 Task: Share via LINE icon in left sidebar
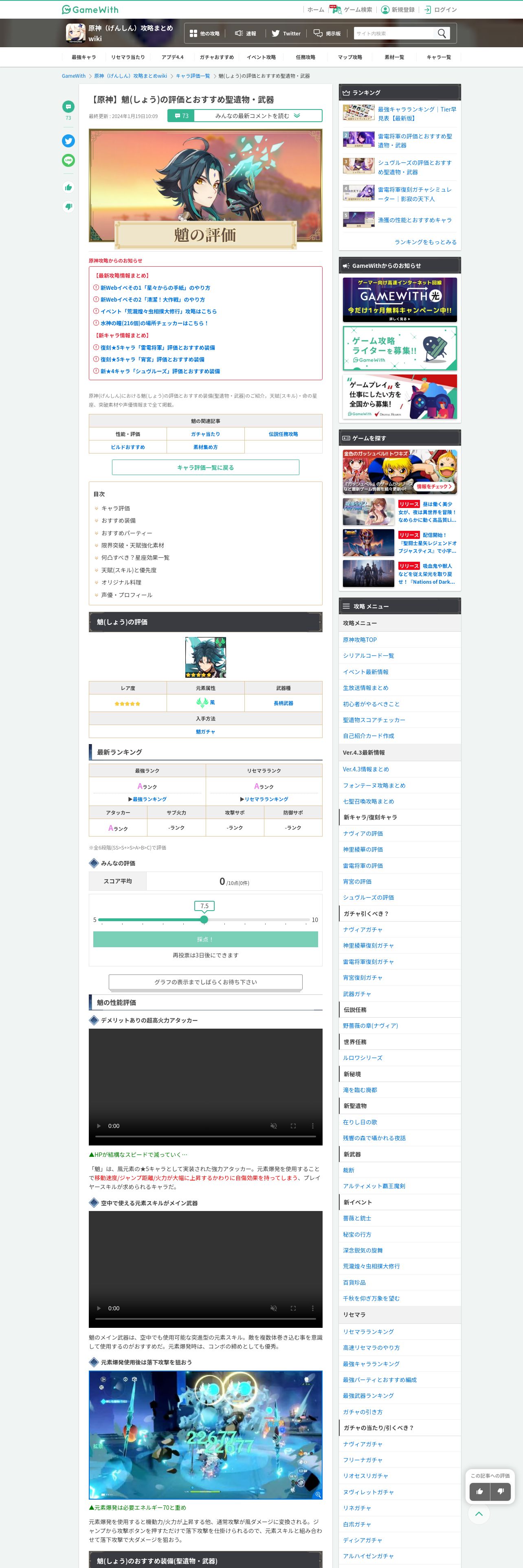click(x=68, y=160)
